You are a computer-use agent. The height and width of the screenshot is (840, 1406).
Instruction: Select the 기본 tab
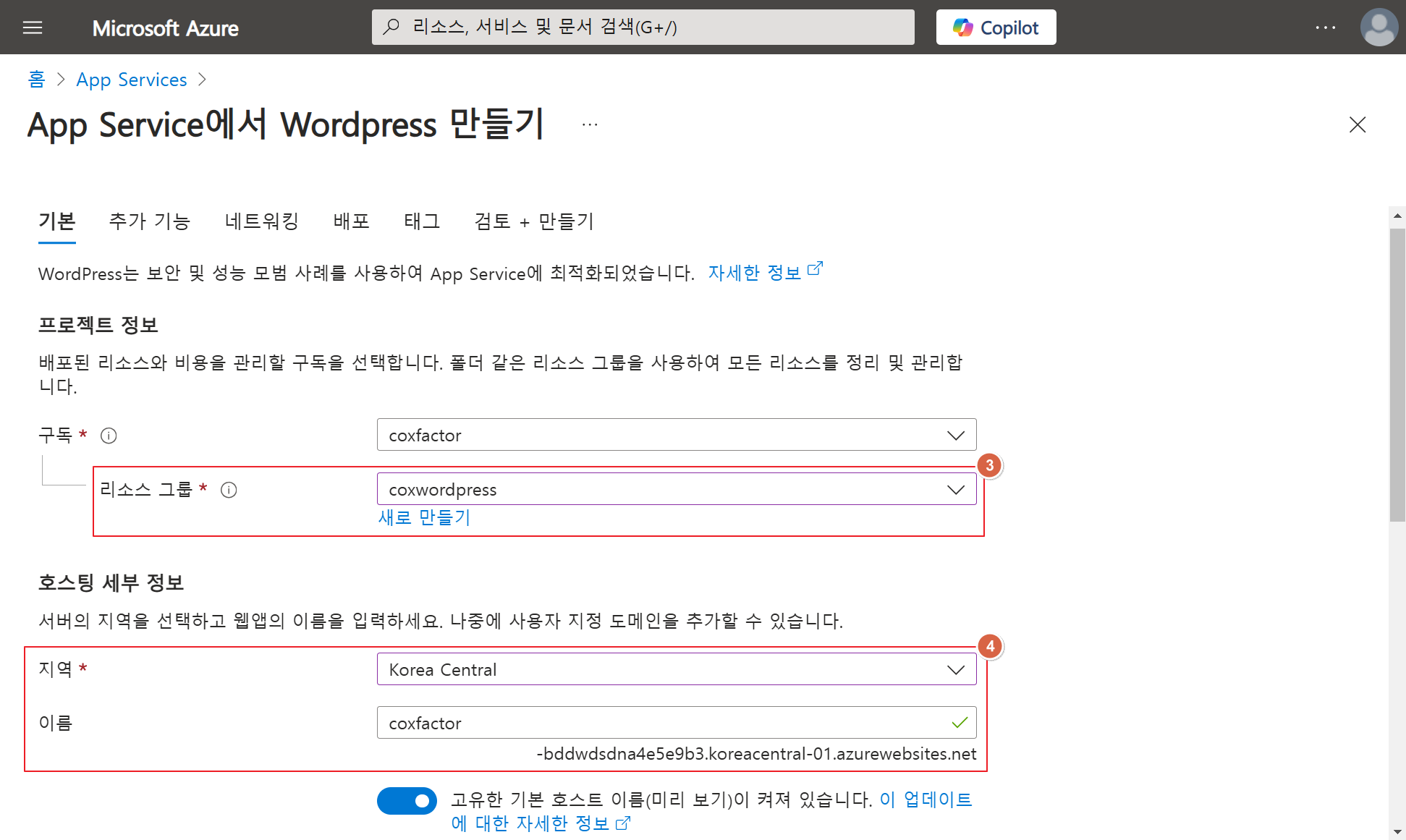click(57, 221)
